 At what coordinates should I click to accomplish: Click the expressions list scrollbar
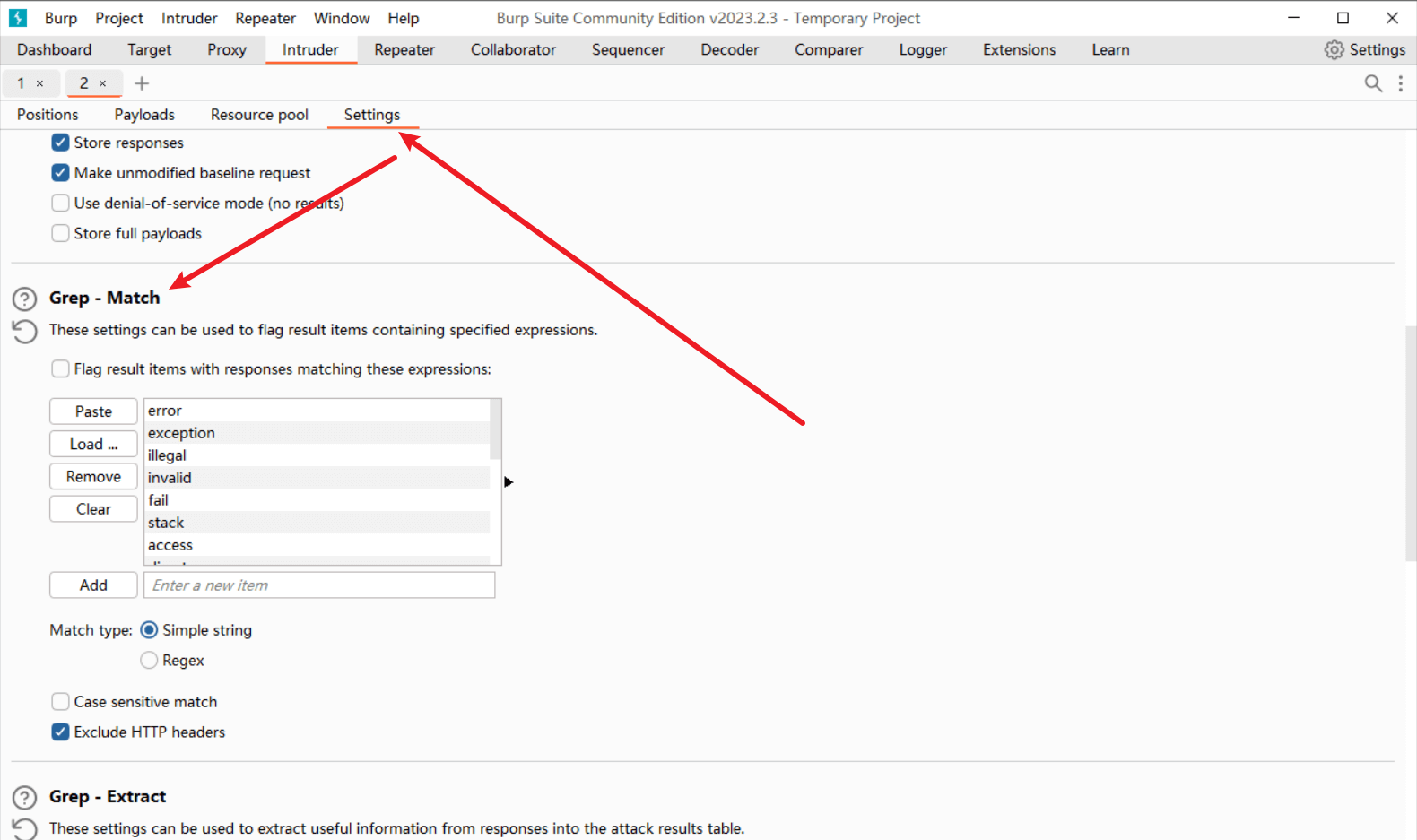point(495,429)
